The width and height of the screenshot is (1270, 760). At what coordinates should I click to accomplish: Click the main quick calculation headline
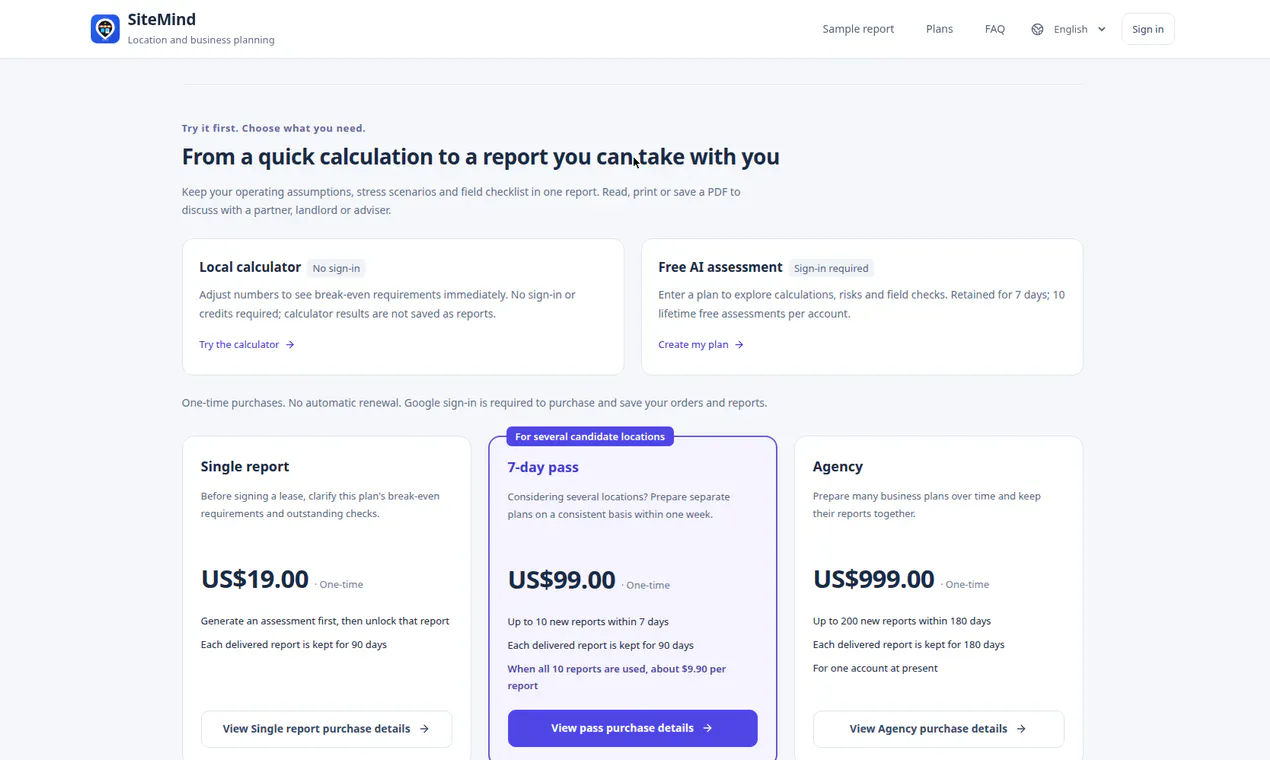coord(480,157)
